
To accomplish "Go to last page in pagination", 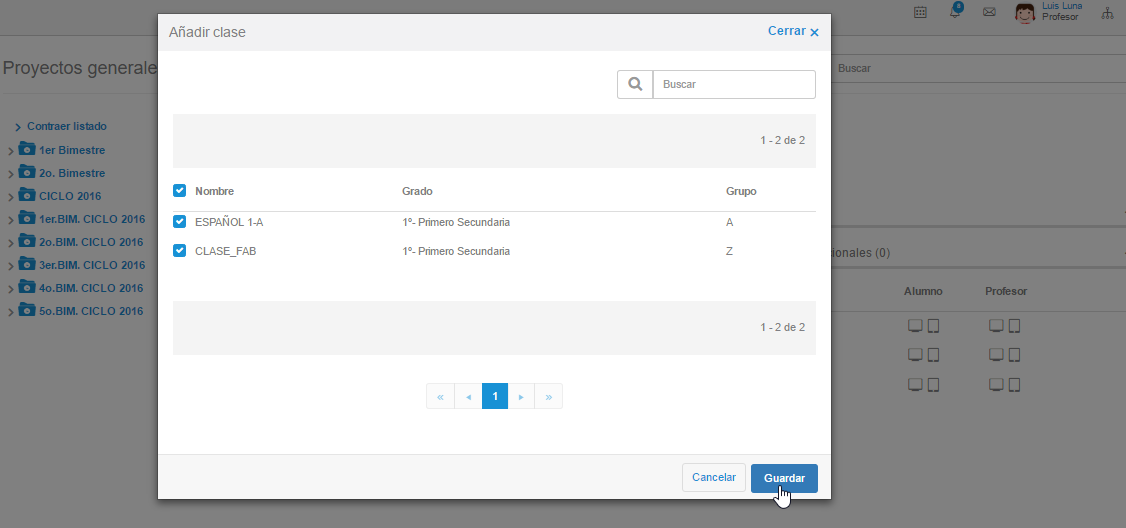I will pos(549,396).
